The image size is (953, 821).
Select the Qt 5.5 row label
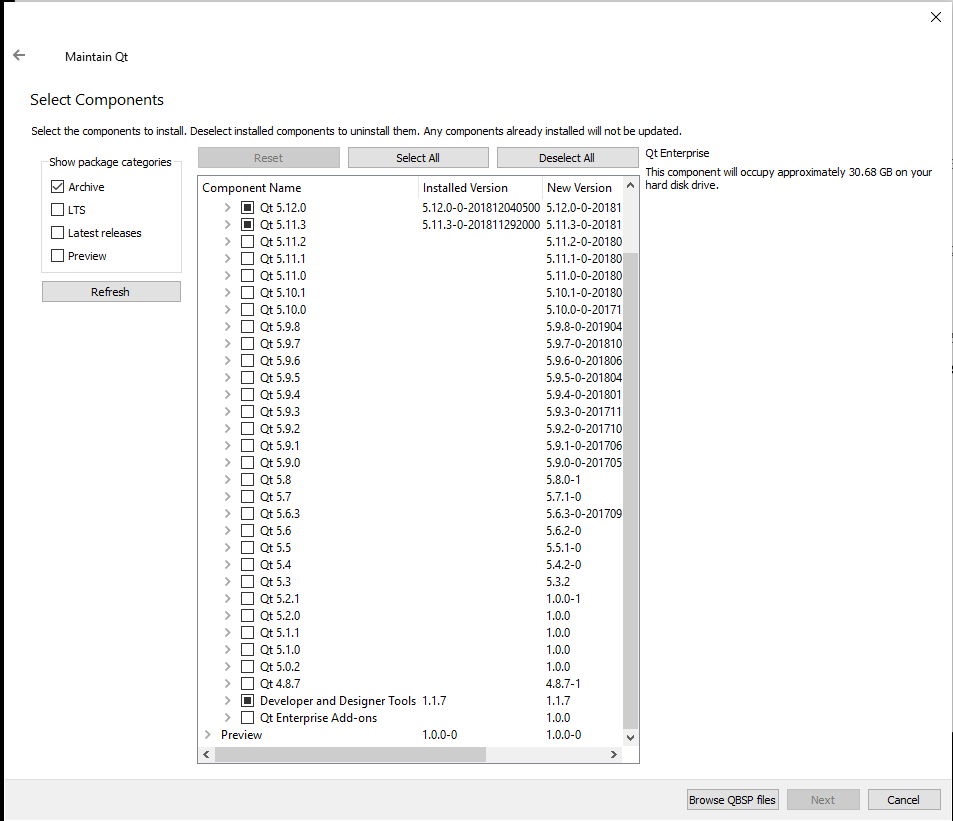[275, 548]
